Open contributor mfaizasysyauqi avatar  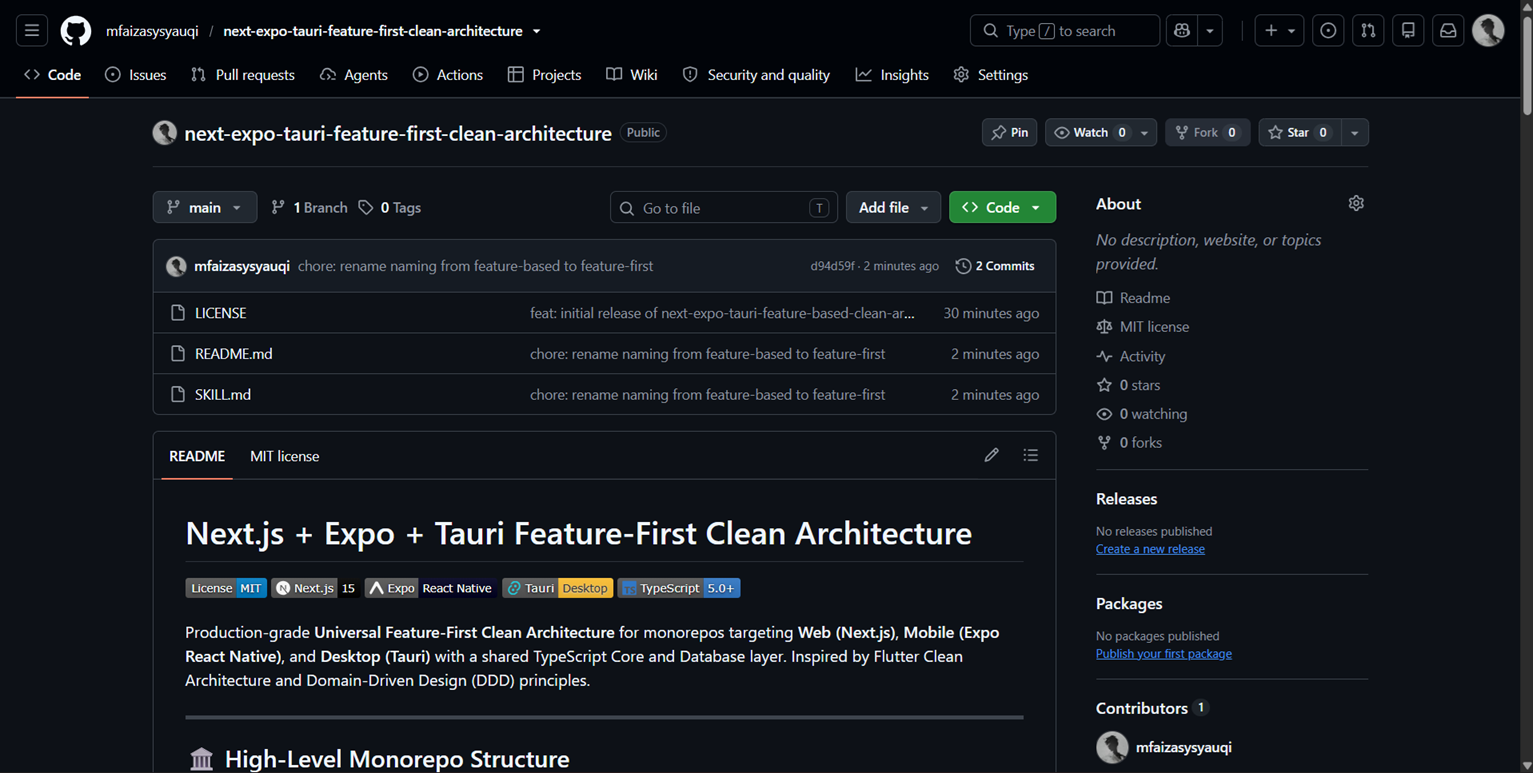tap(1112, 747)
